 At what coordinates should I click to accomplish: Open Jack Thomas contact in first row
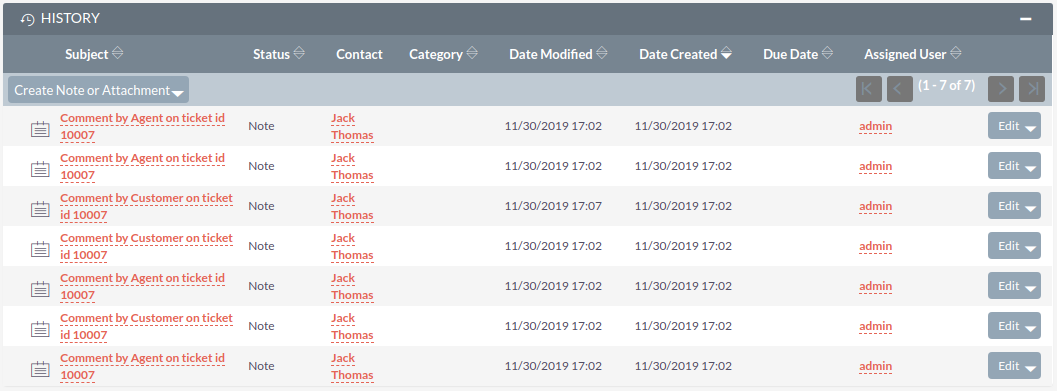tap(352, 127)
